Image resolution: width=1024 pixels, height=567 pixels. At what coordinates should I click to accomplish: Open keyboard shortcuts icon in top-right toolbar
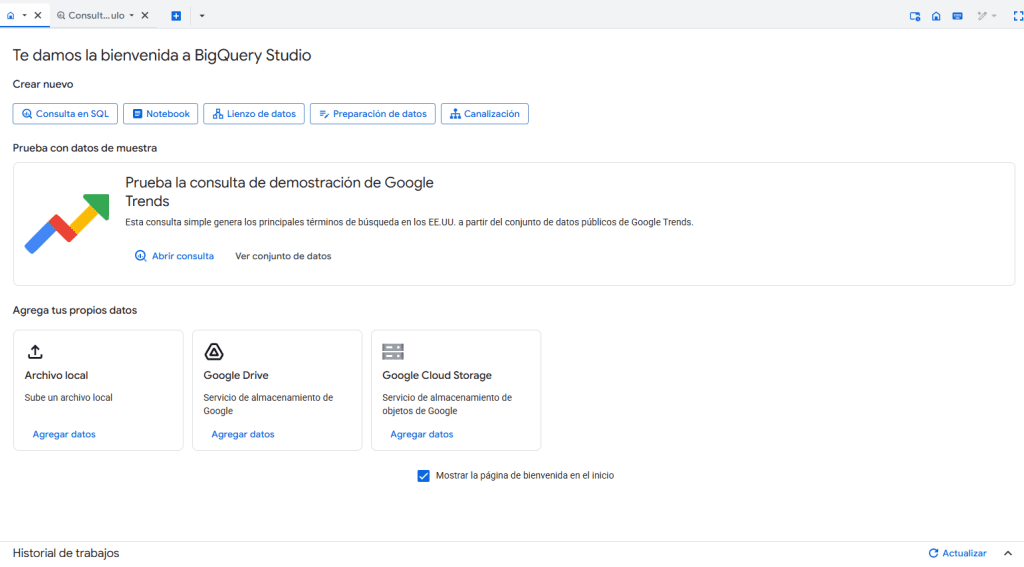coord(957,16)
